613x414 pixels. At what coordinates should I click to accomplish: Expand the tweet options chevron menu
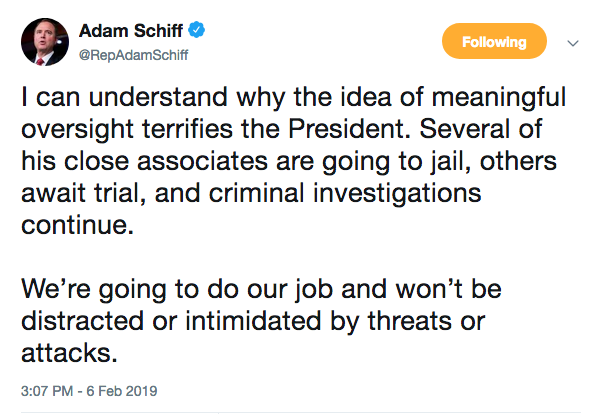pyautogui.click(x=573, y=43)
